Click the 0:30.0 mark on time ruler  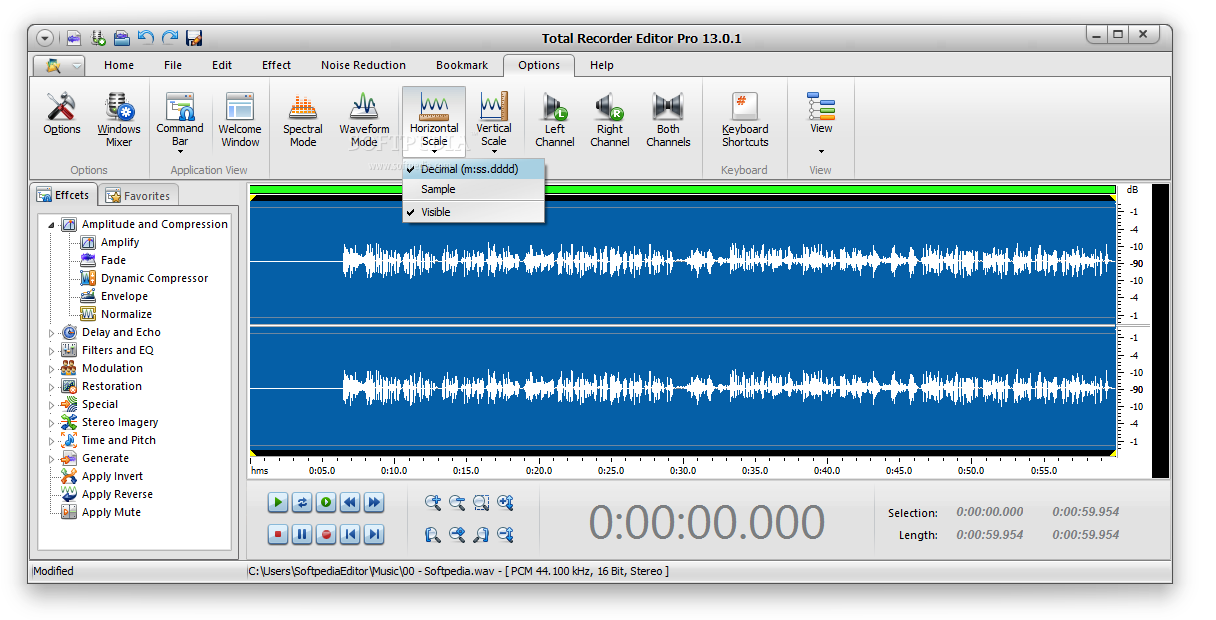pyautogui.click(x=683, y=471)
